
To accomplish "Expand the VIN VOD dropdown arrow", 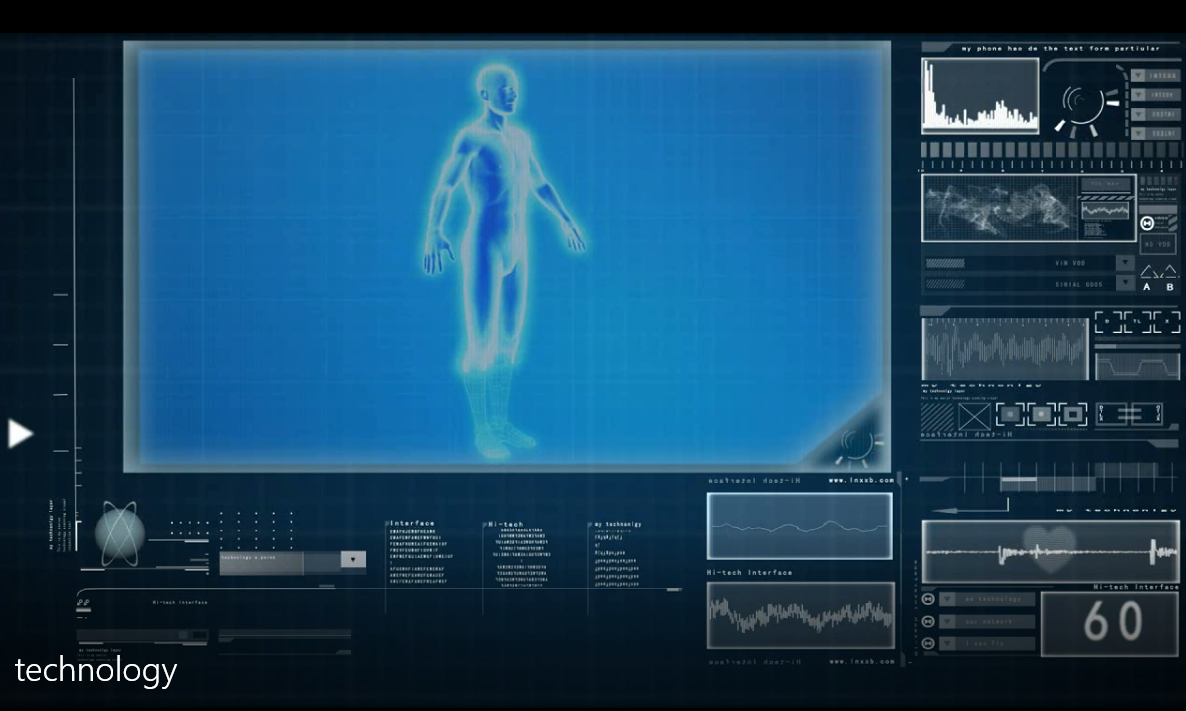I will click(x=1125, y=262).
